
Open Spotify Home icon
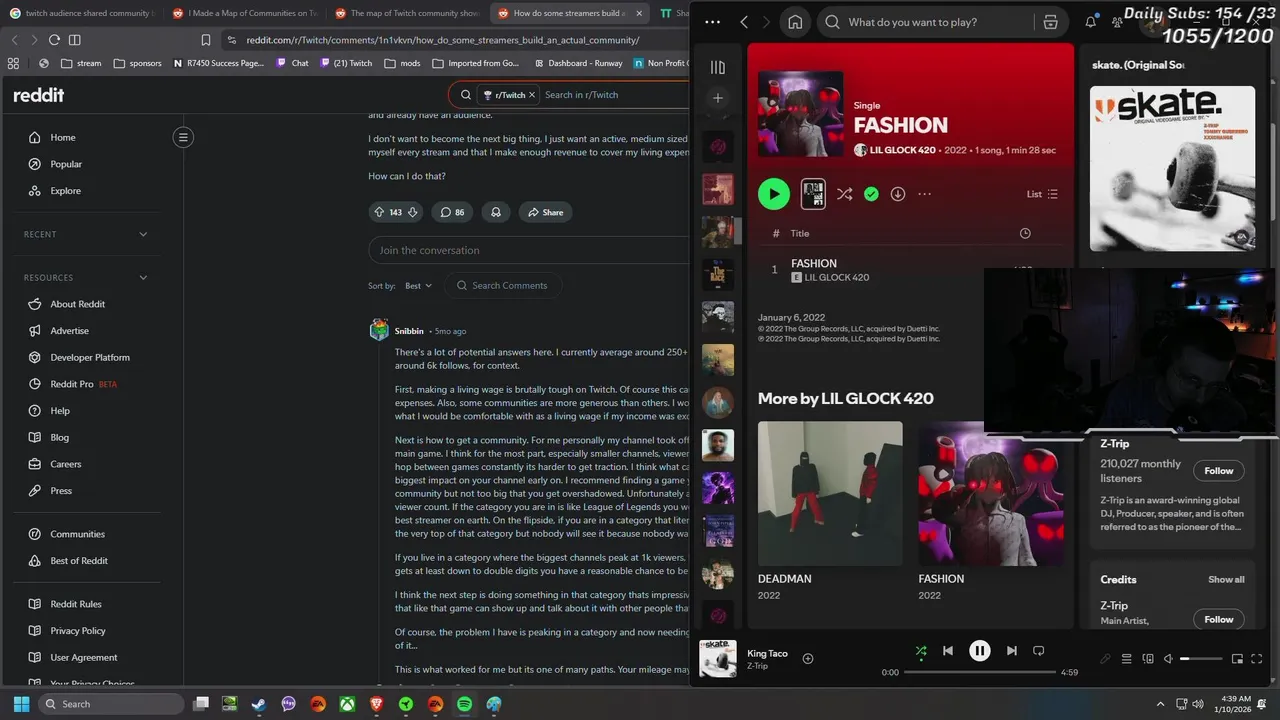(795, 22)
